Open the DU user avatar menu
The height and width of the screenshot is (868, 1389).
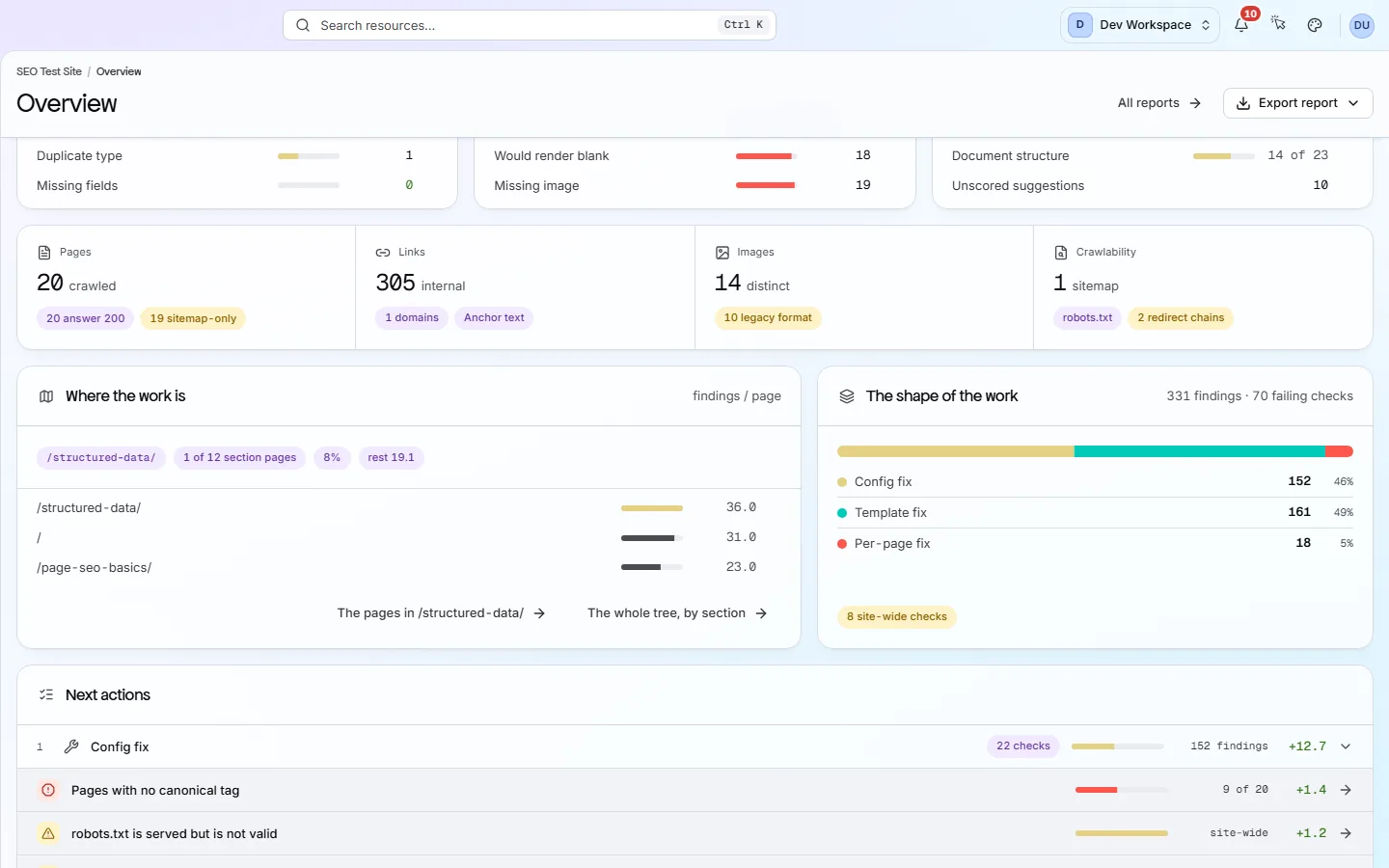[x=1362, y=25]
